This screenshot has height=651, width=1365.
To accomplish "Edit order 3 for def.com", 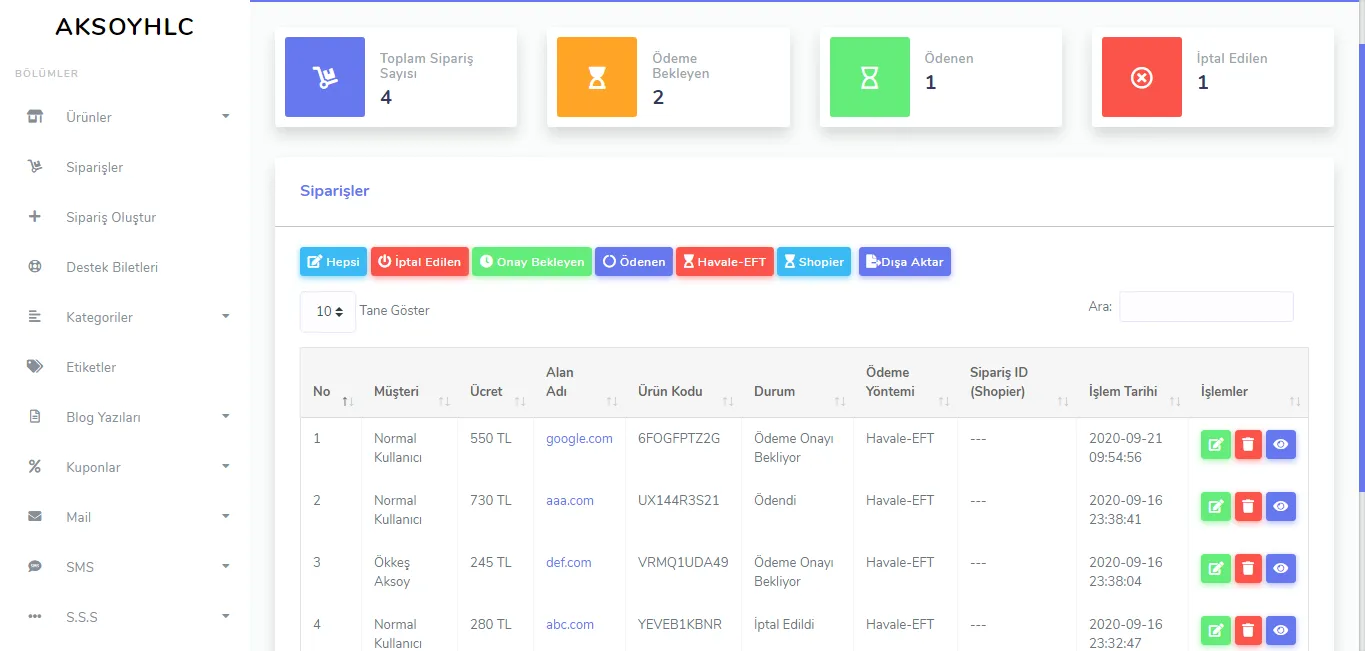I will pyautogui.click(x=1216, y=569).
